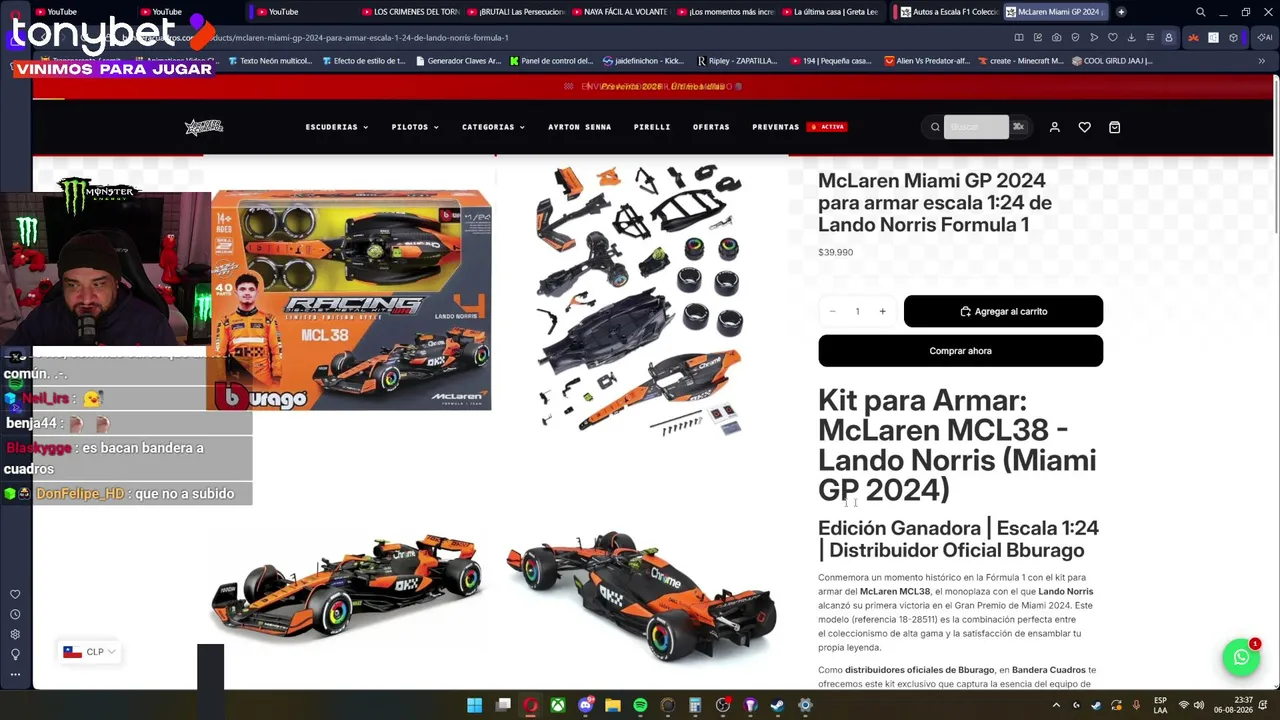Open the user account icon in the store header
Viewport: 1280px width, 720px height.
click(1054, 127)
